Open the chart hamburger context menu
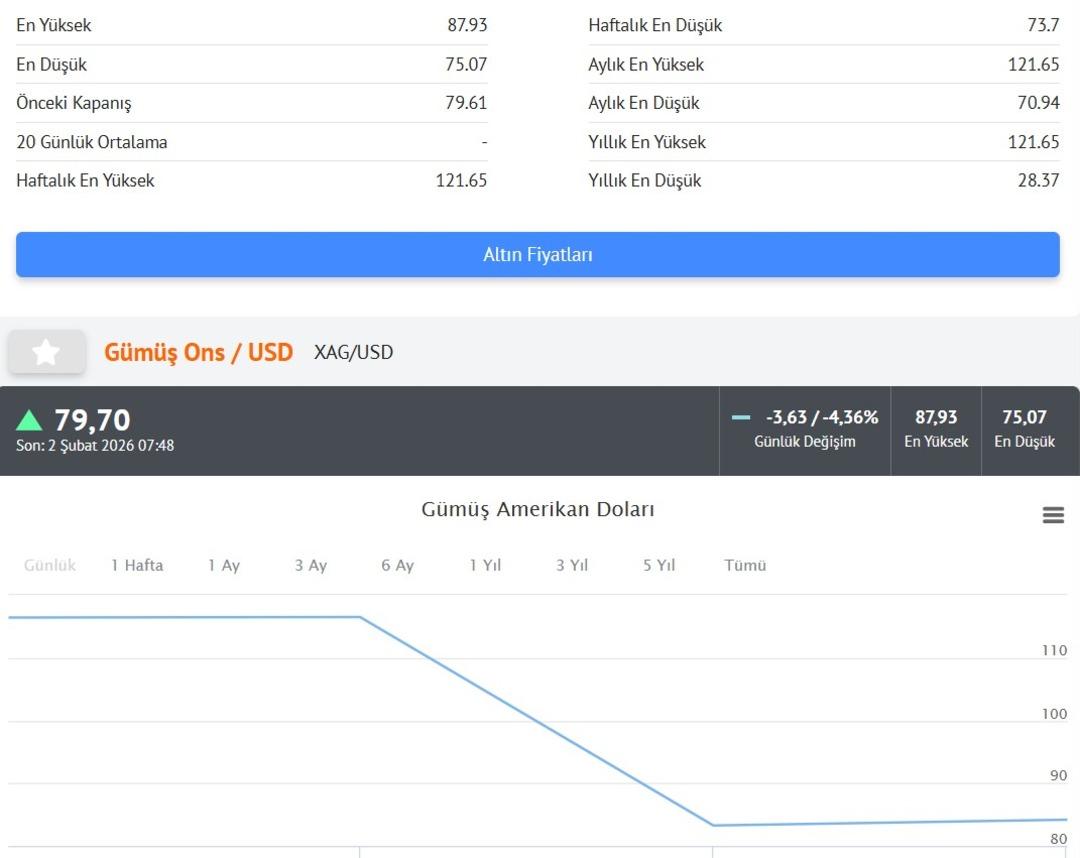This screenshot has height=858, width=1080. pos(1053,515)
